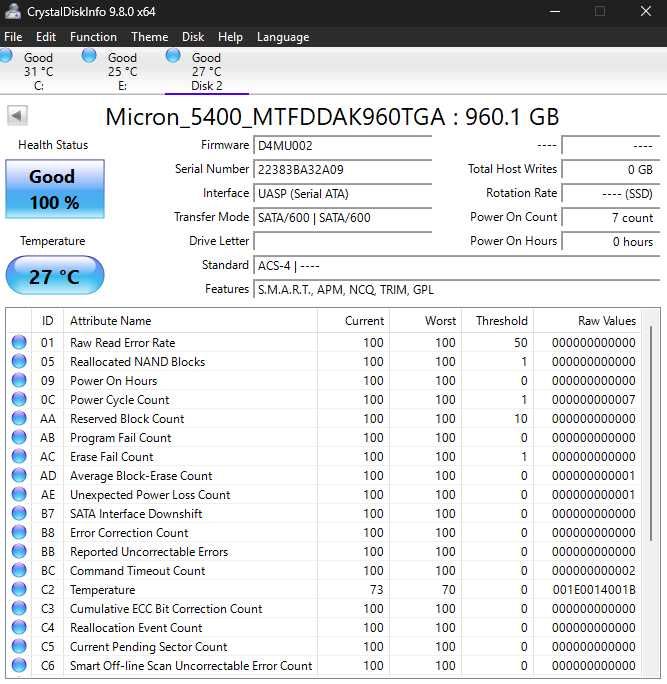Screen dimensions: 667x684
Task: Click the Total Host Writes value
Action: [611, 169]
